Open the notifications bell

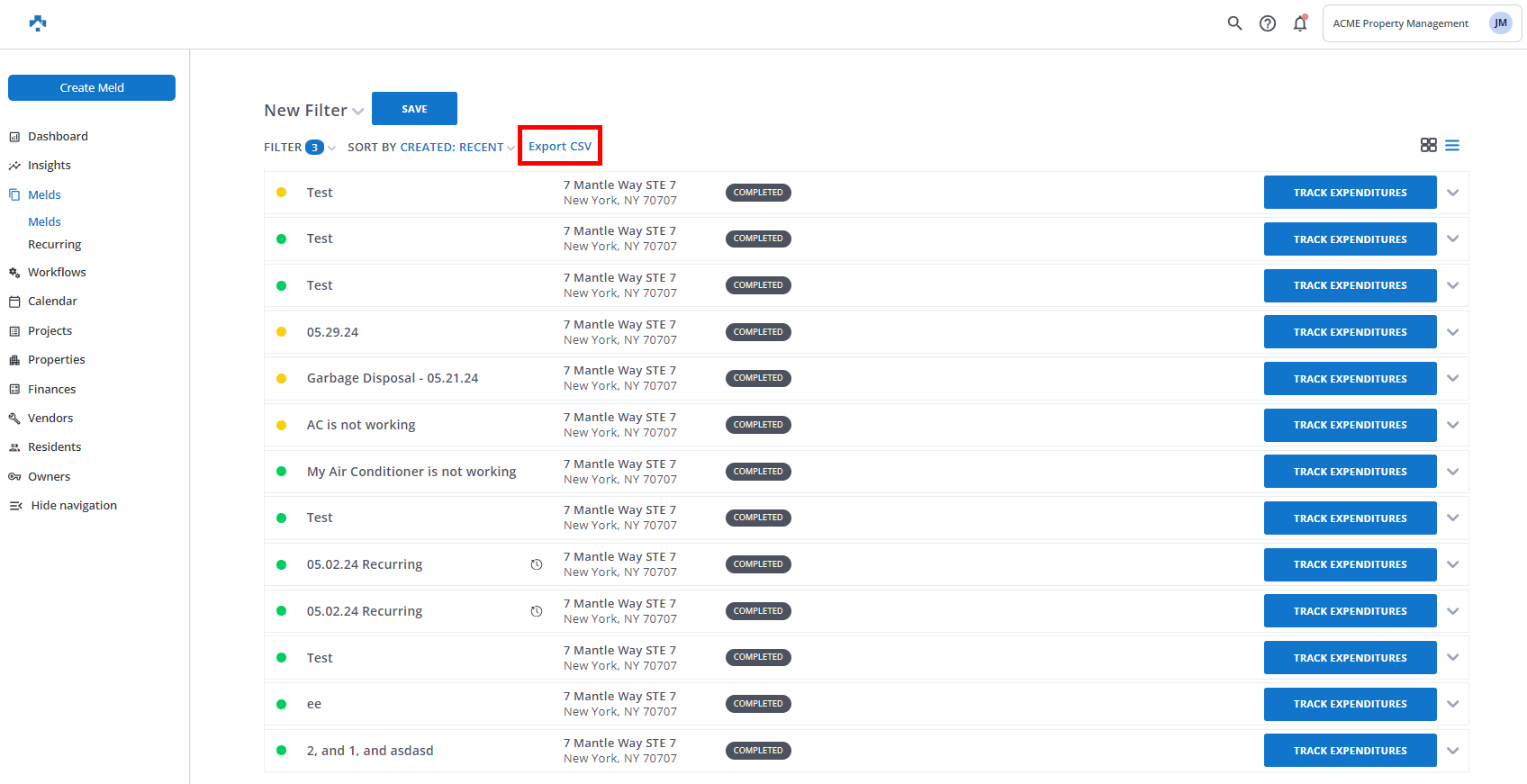point(1299,23)
